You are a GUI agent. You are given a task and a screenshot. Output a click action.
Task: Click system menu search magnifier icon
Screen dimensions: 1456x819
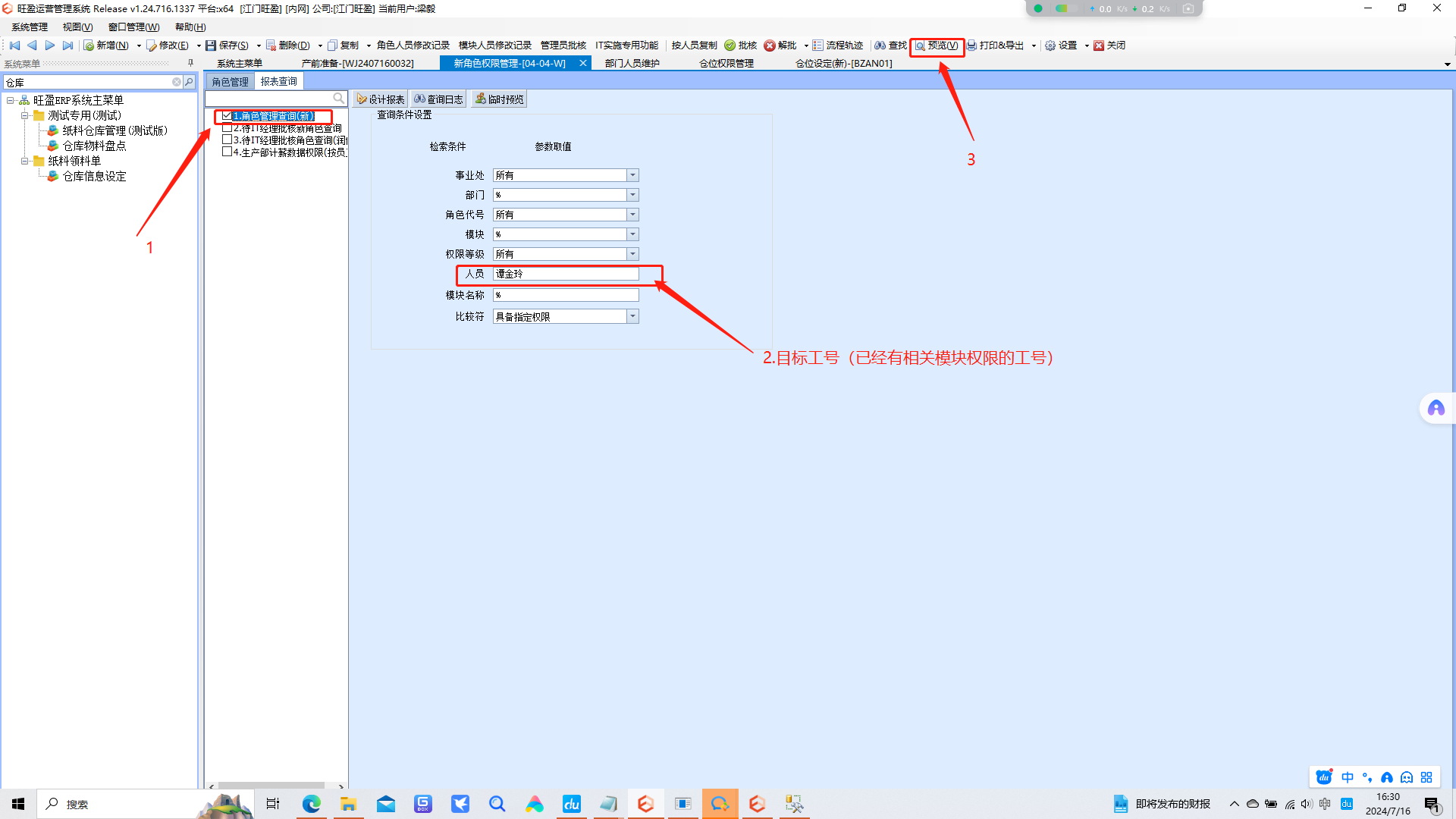pos(189,82)
